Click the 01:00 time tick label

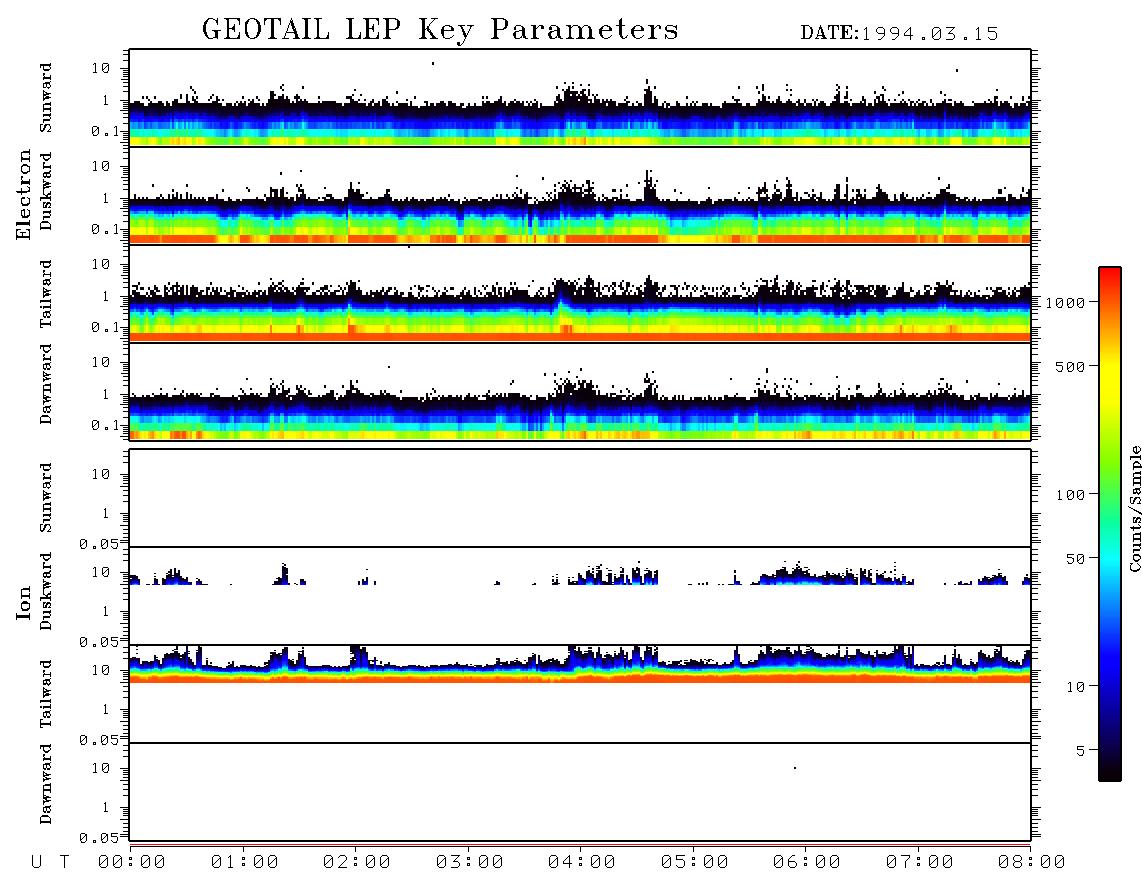click(244, 862)
